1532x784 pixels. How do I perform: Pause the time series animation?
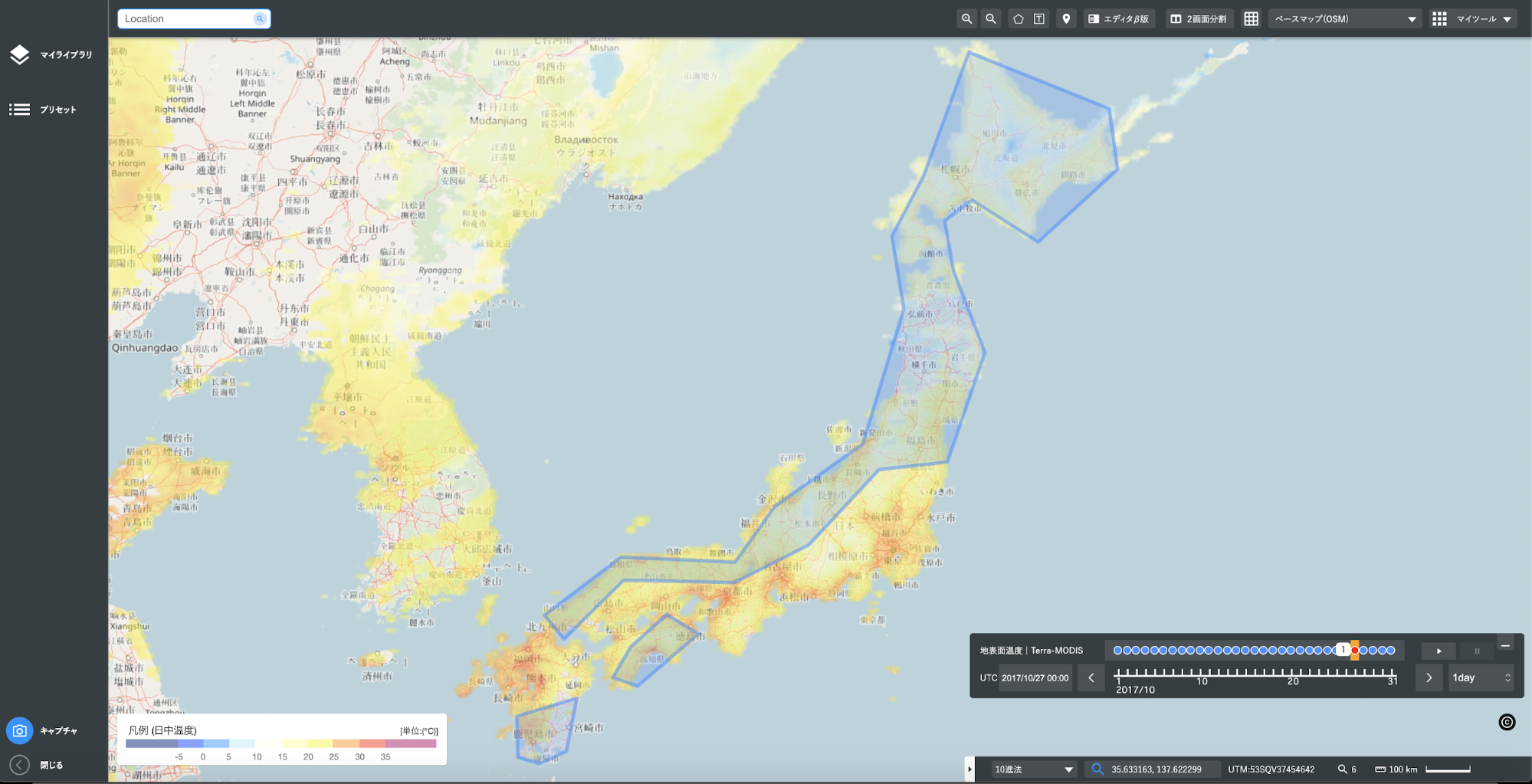point(1476,651)
